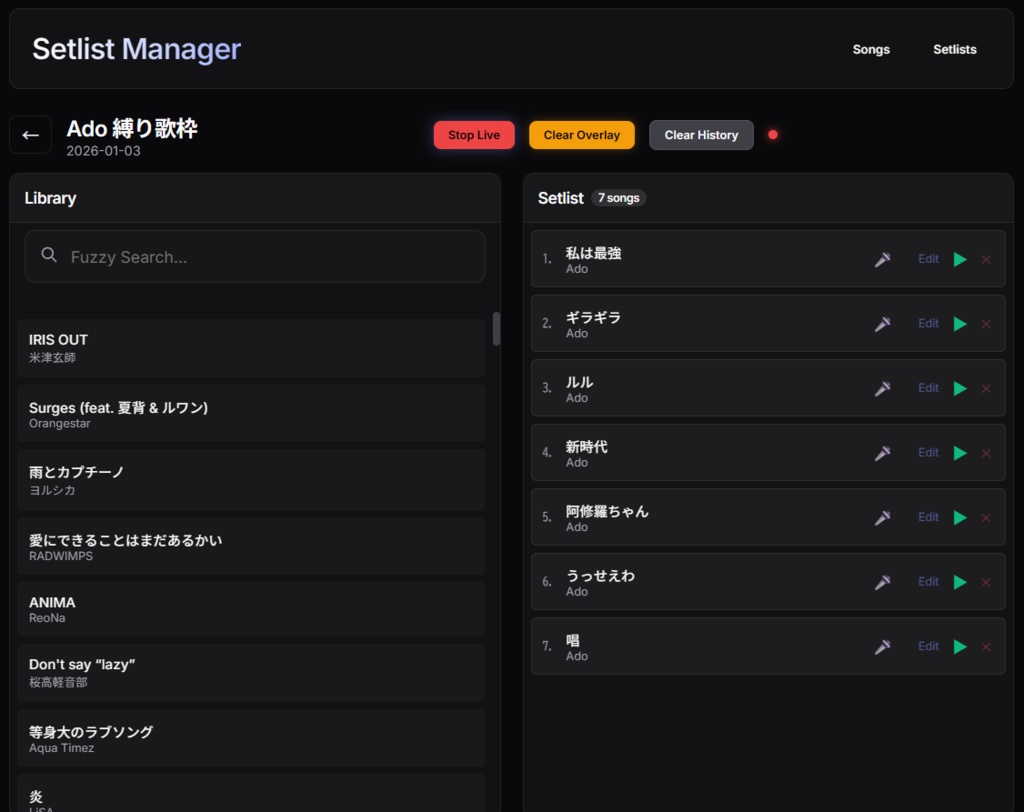Open the Edit dialog for 新時代
Image resolution: width=1024 pixels, height=812 pixels.
928,452
